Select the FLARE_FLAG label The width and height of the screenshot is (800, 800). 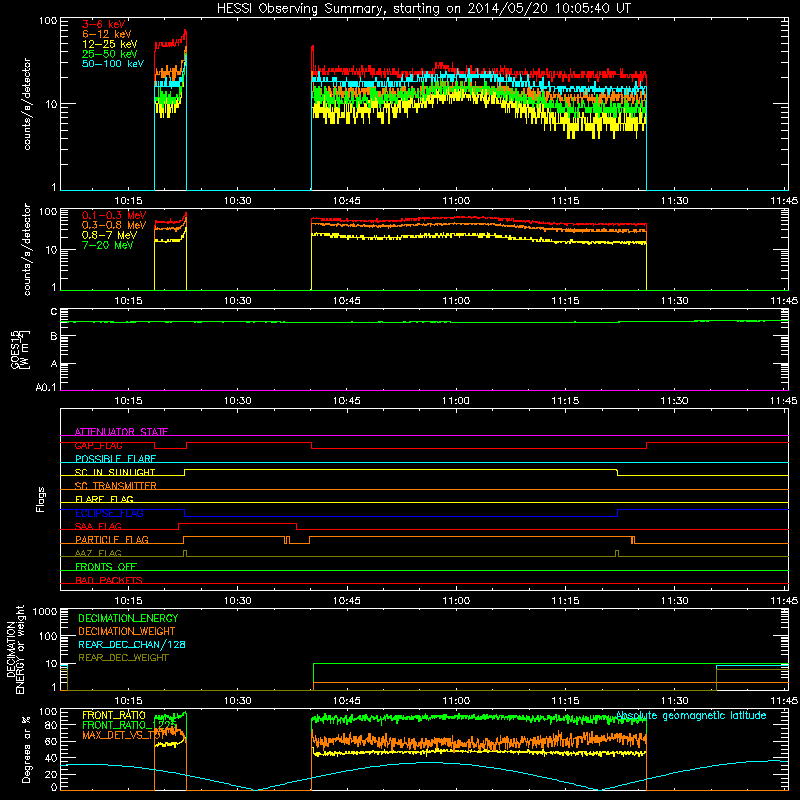click(104, 499)
